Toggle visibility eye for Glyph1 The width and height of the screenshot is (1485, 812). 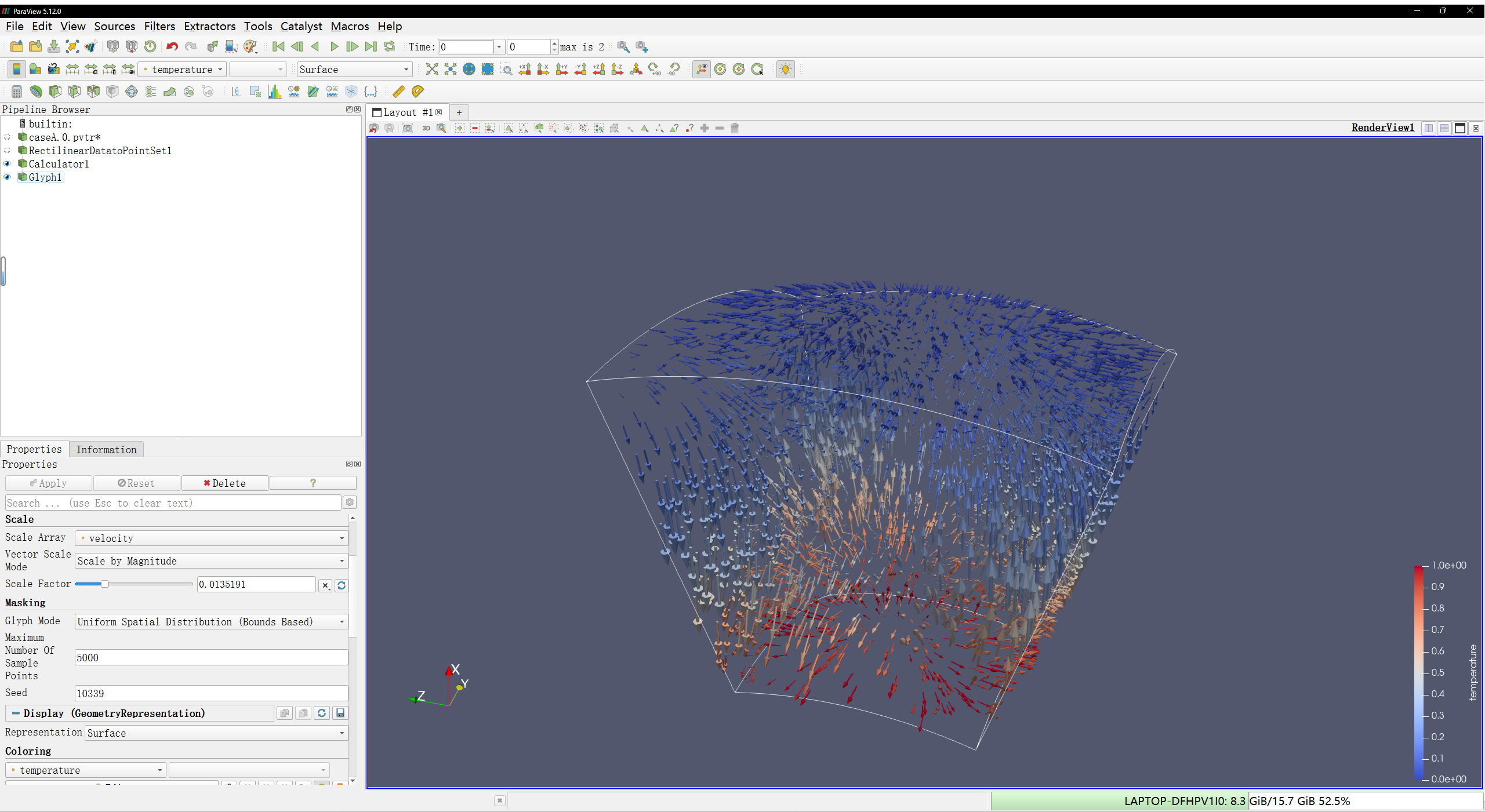click(x=8, y=177)
